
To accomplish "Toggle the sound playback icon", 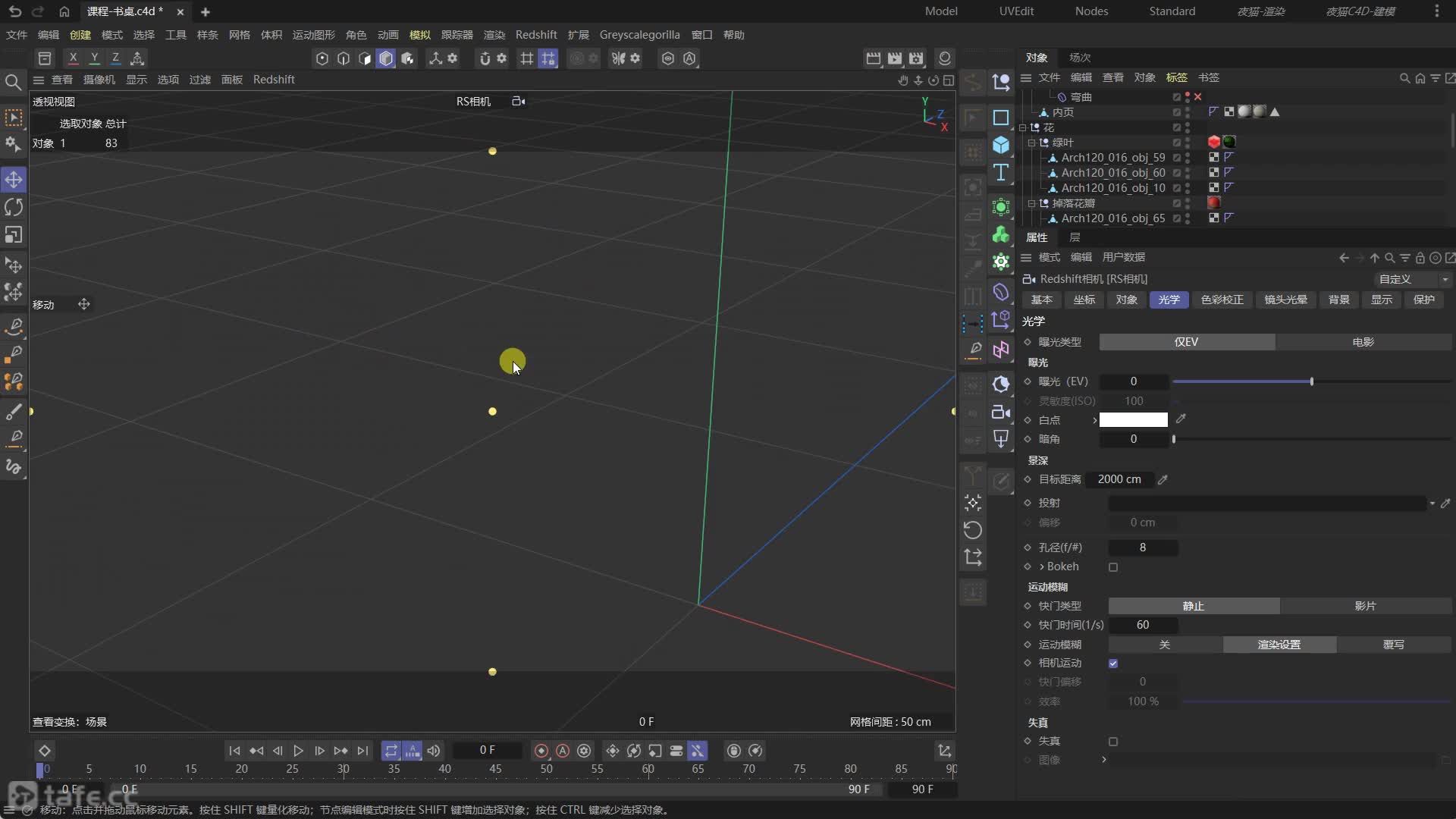I will 434,751.
